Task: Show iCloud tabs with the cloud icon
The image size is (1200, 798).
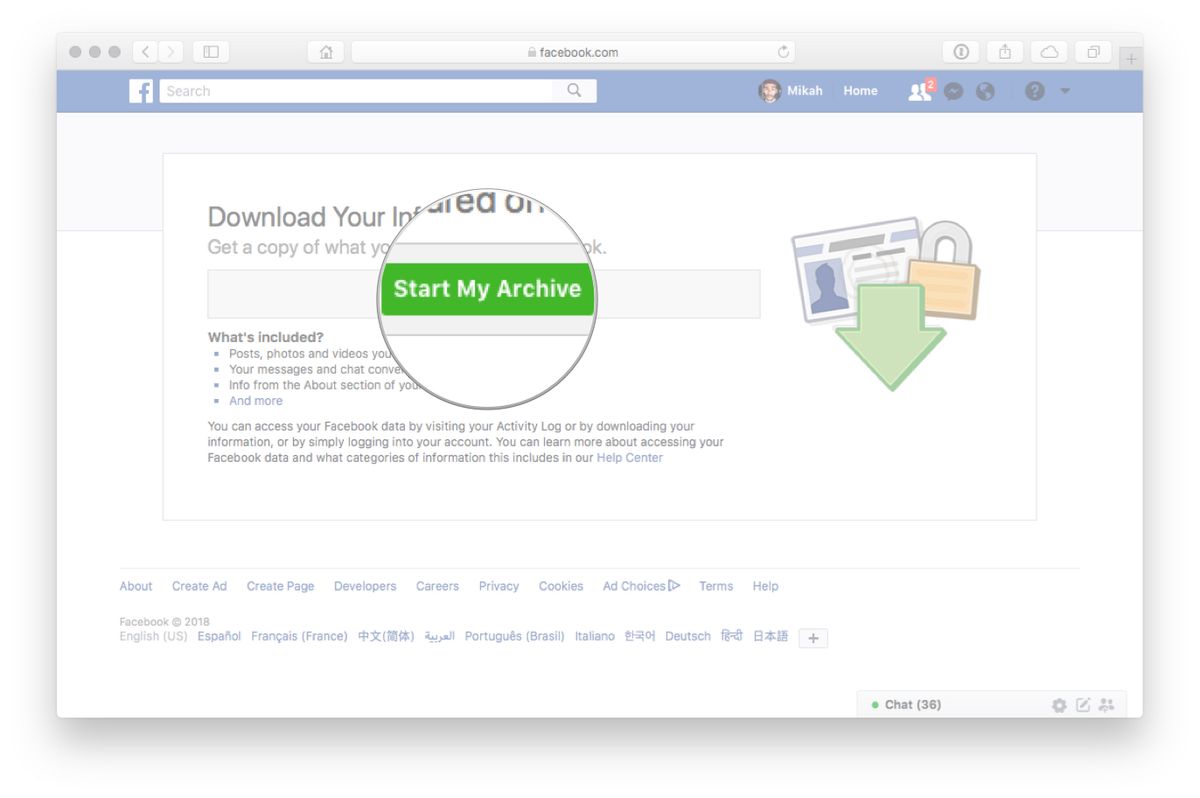Action: click(1049, 51)
